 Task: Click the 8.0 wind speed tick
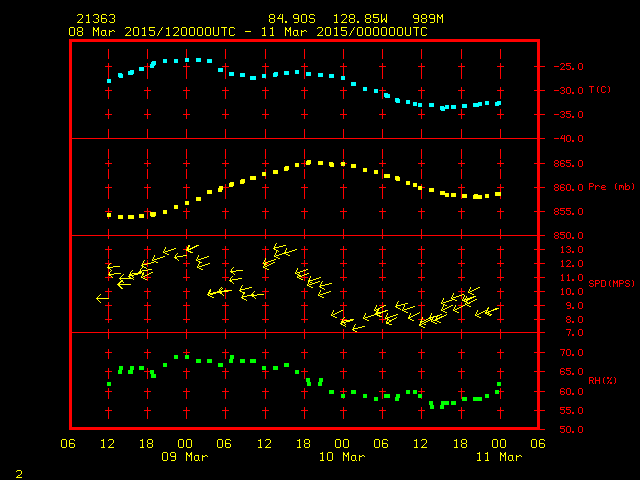(x=574, y=320)
